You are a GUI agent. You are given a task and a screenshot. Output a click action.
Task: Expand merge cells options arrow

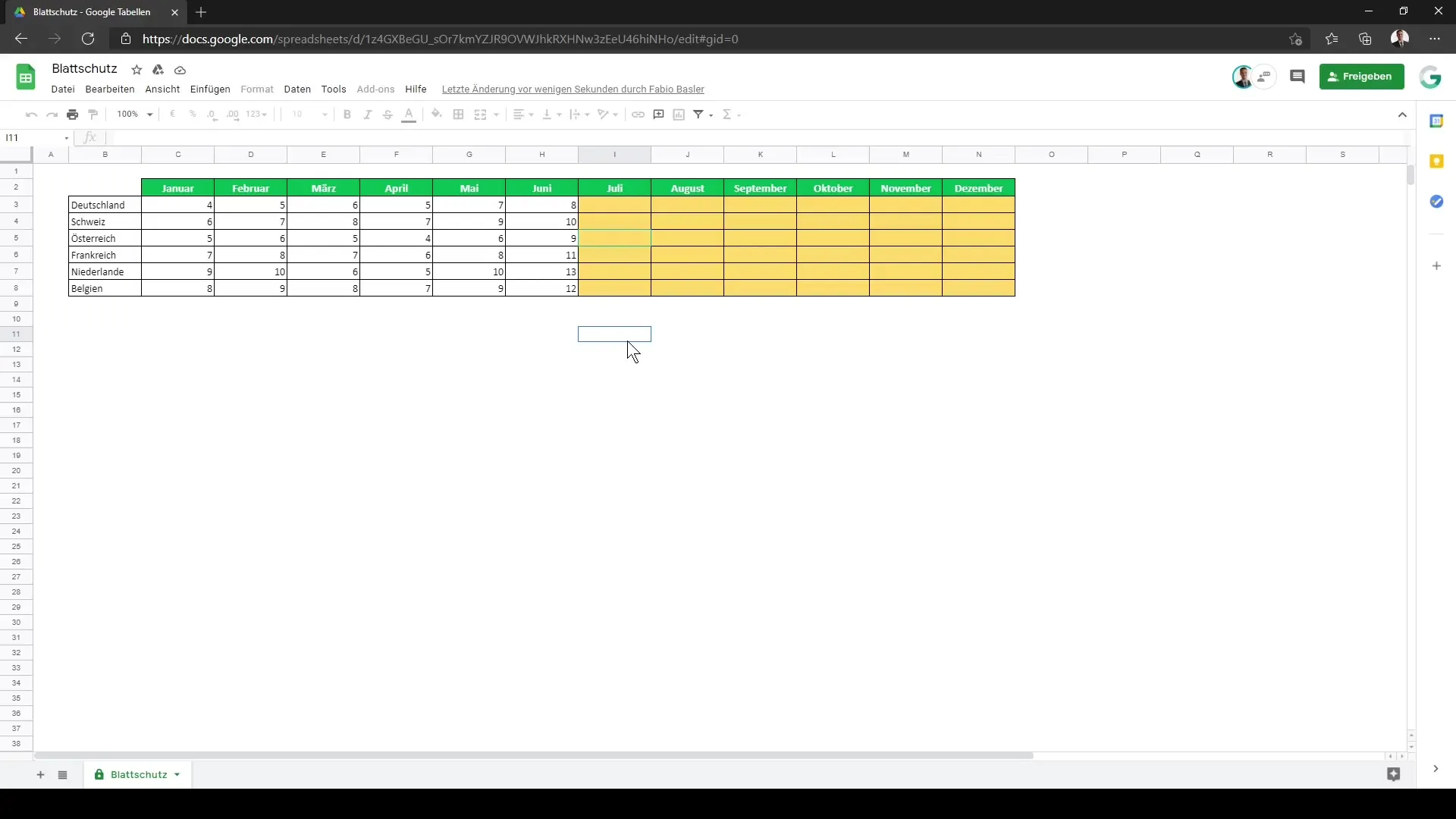496,115
